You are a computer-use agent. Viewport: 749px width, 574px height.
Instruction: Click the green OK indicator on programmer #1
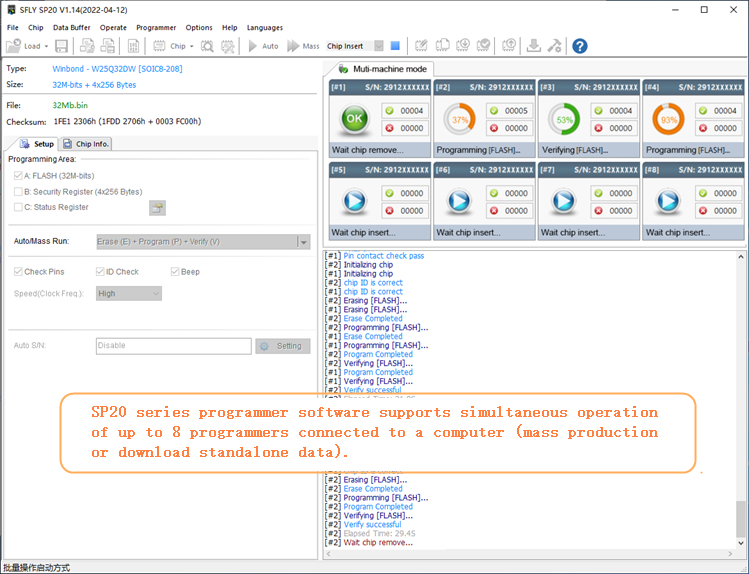pos(354,119)
